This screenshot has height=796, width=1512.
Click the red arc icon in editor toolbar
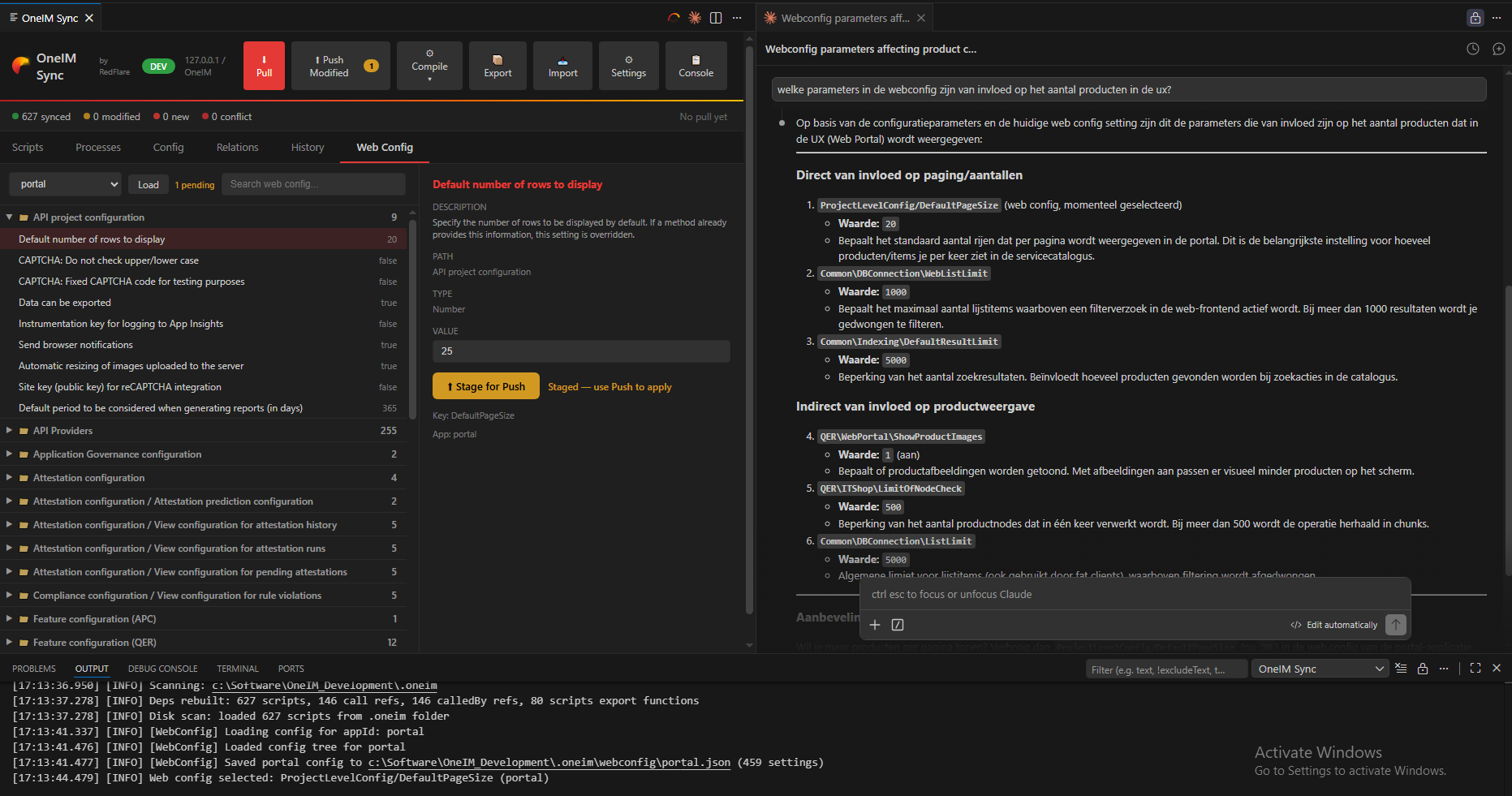click(x=674, y=18)
